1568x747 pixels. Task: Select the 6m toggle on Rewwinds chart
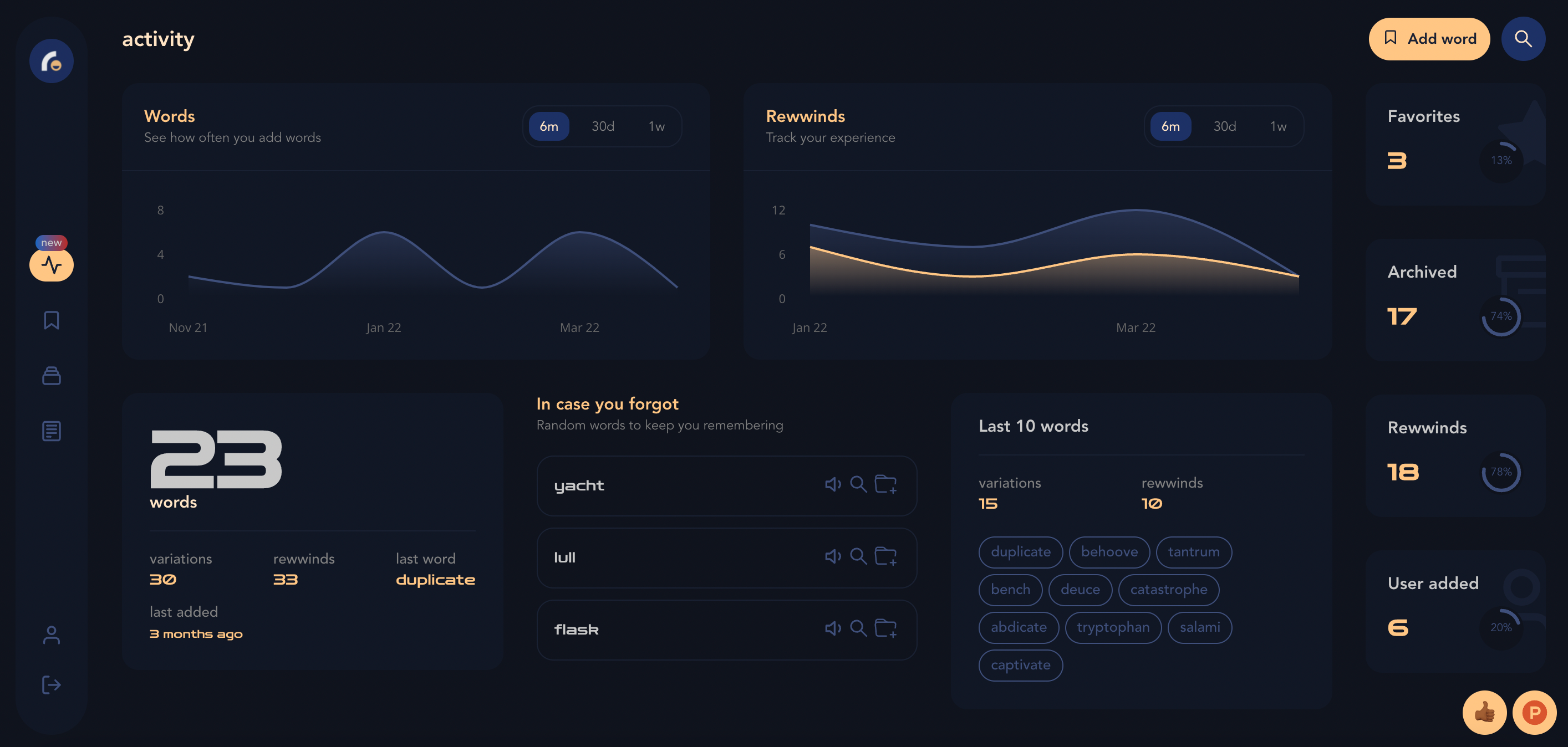pos(1171,126)
